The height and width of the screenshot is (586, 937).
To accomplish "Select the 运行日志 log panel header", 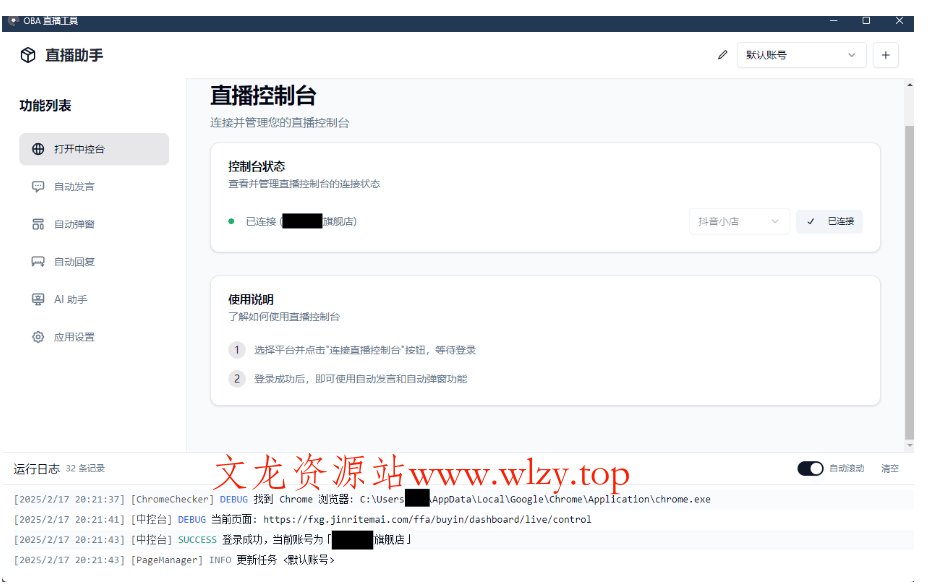I will (x=34, y=467).
